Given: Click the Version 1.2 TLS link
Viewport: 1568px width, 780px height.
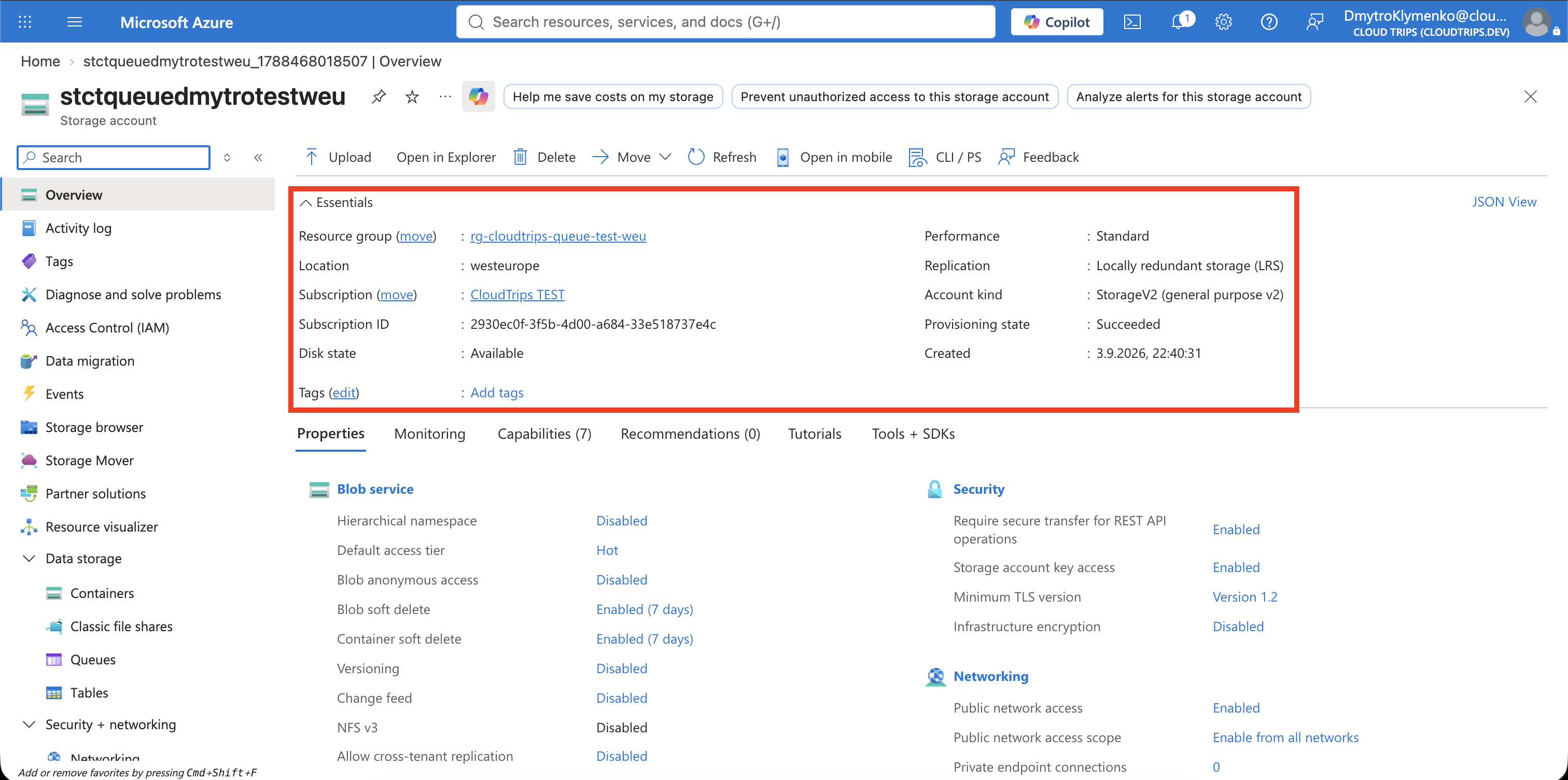Looking at the screenshot, I should click(1245, 597).
